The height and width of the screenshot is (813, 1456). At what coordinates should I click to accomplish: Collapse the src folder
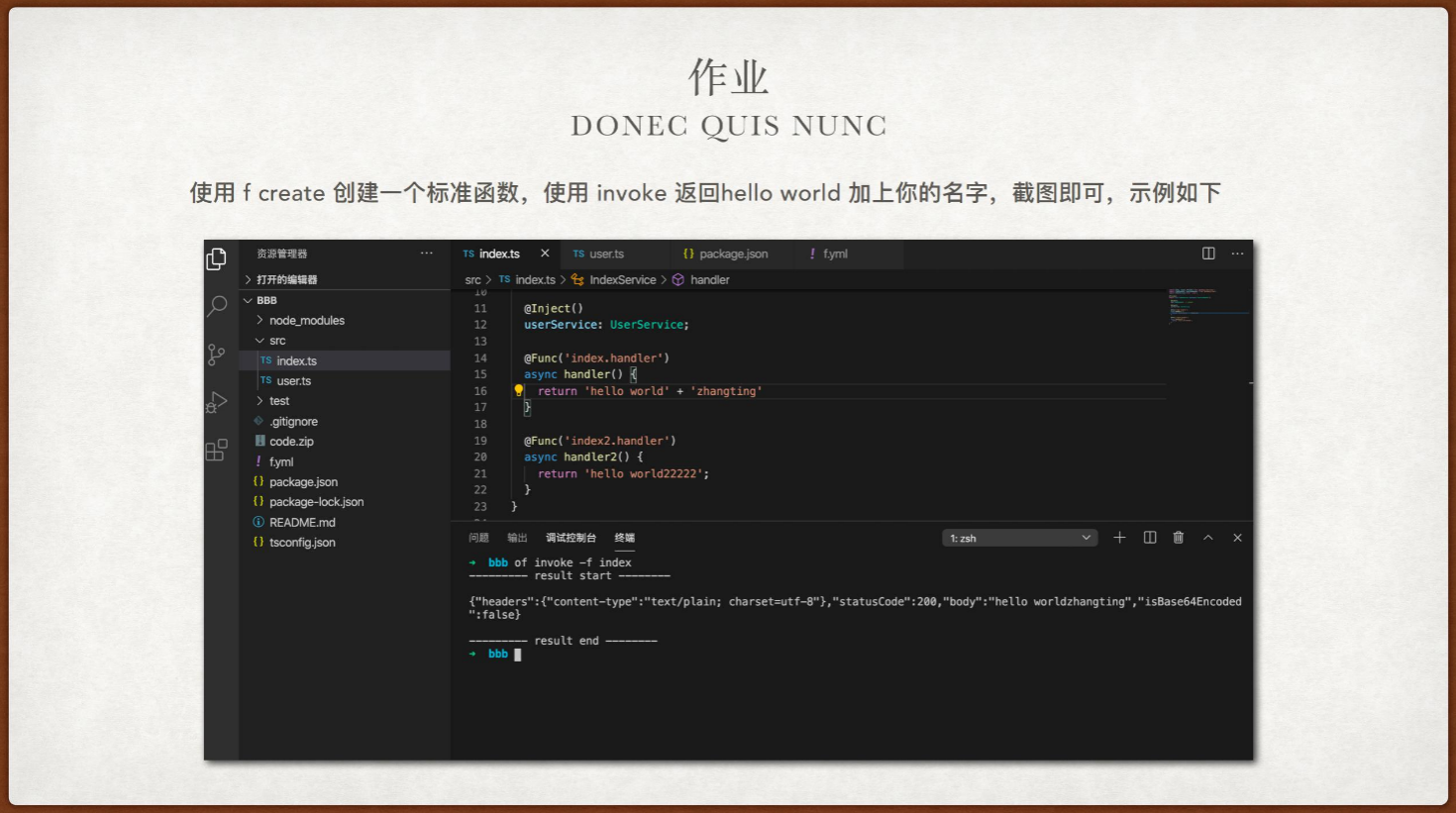[x=276, y=341]
